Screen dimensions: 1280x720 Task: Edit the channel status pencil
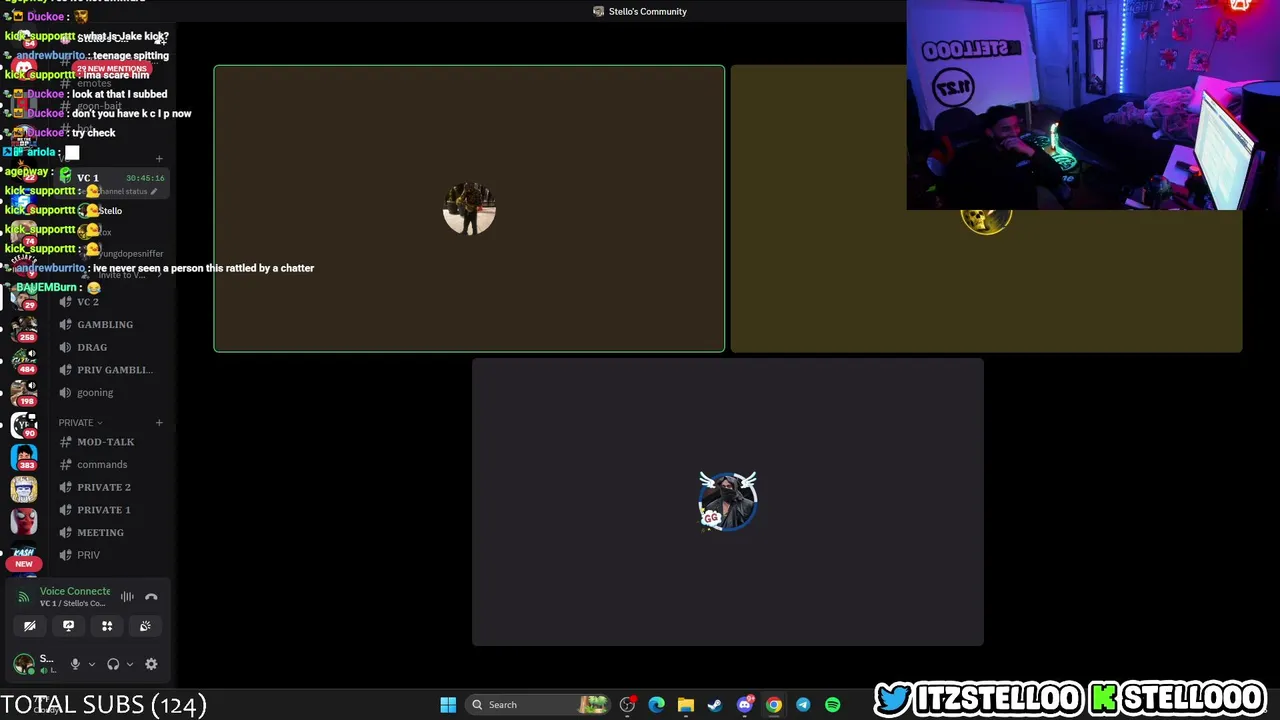(154, 191)
